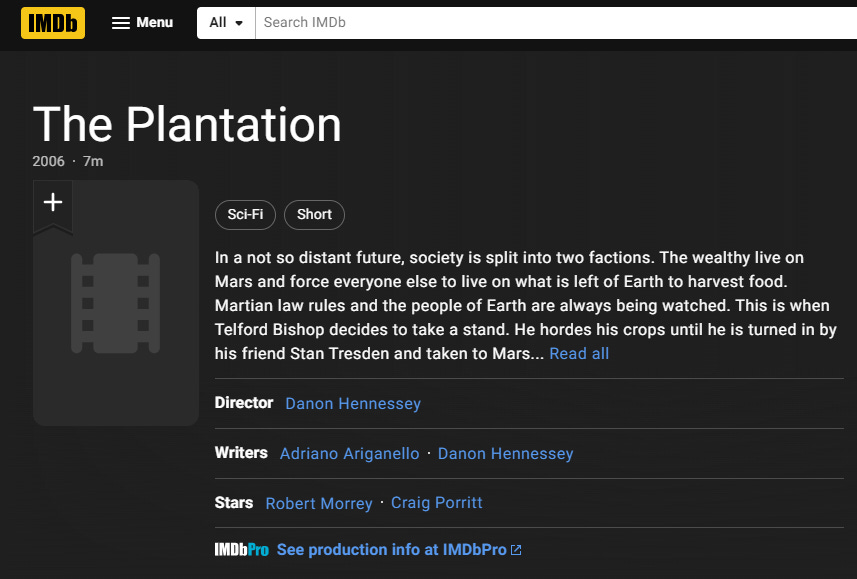Click the release year 2006
Screen dimensions: 857x579
click(48, 161)
